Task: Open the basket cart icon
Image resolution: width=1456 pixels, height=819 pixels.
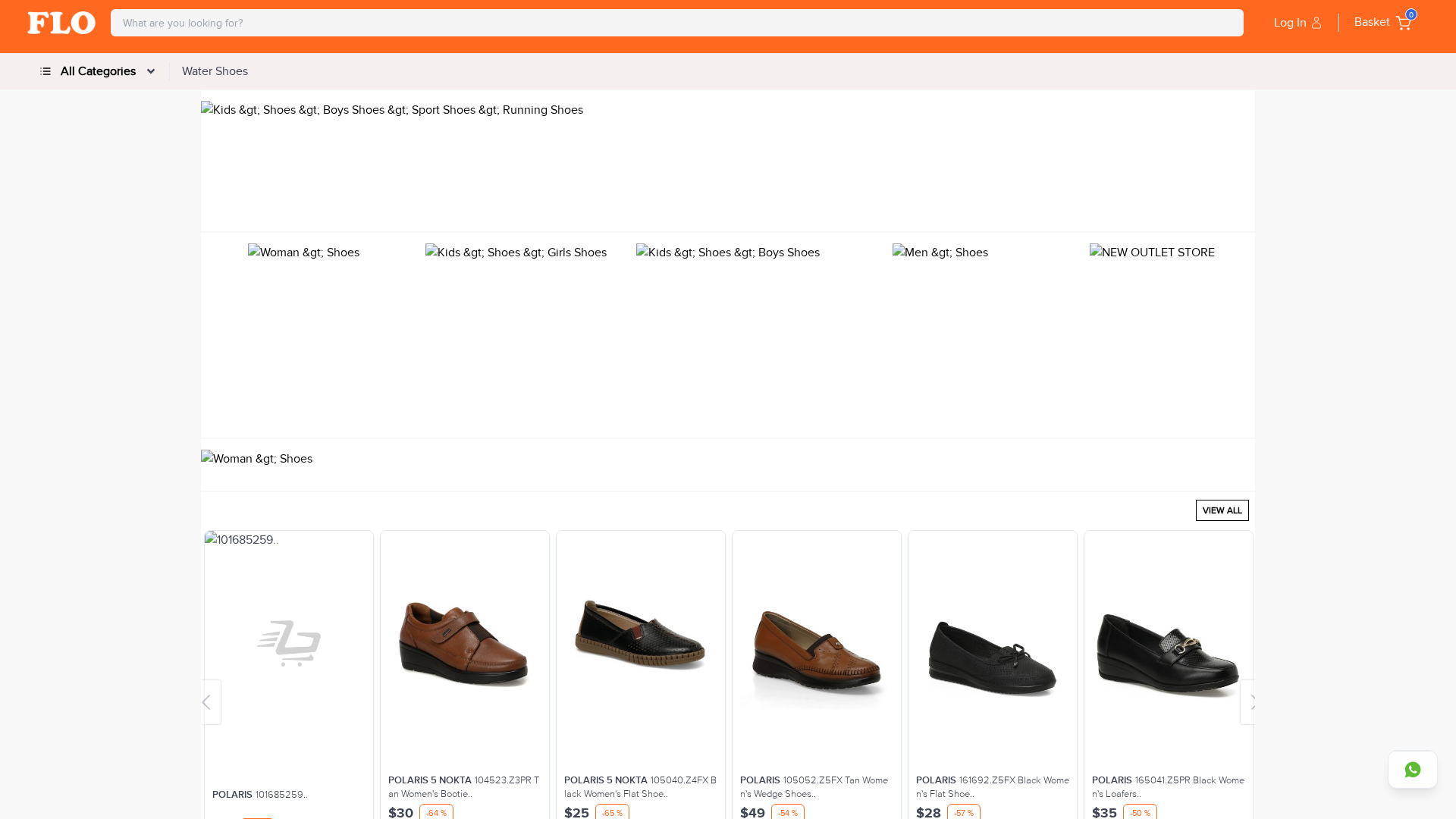Action: click(x=1404, y=23)
